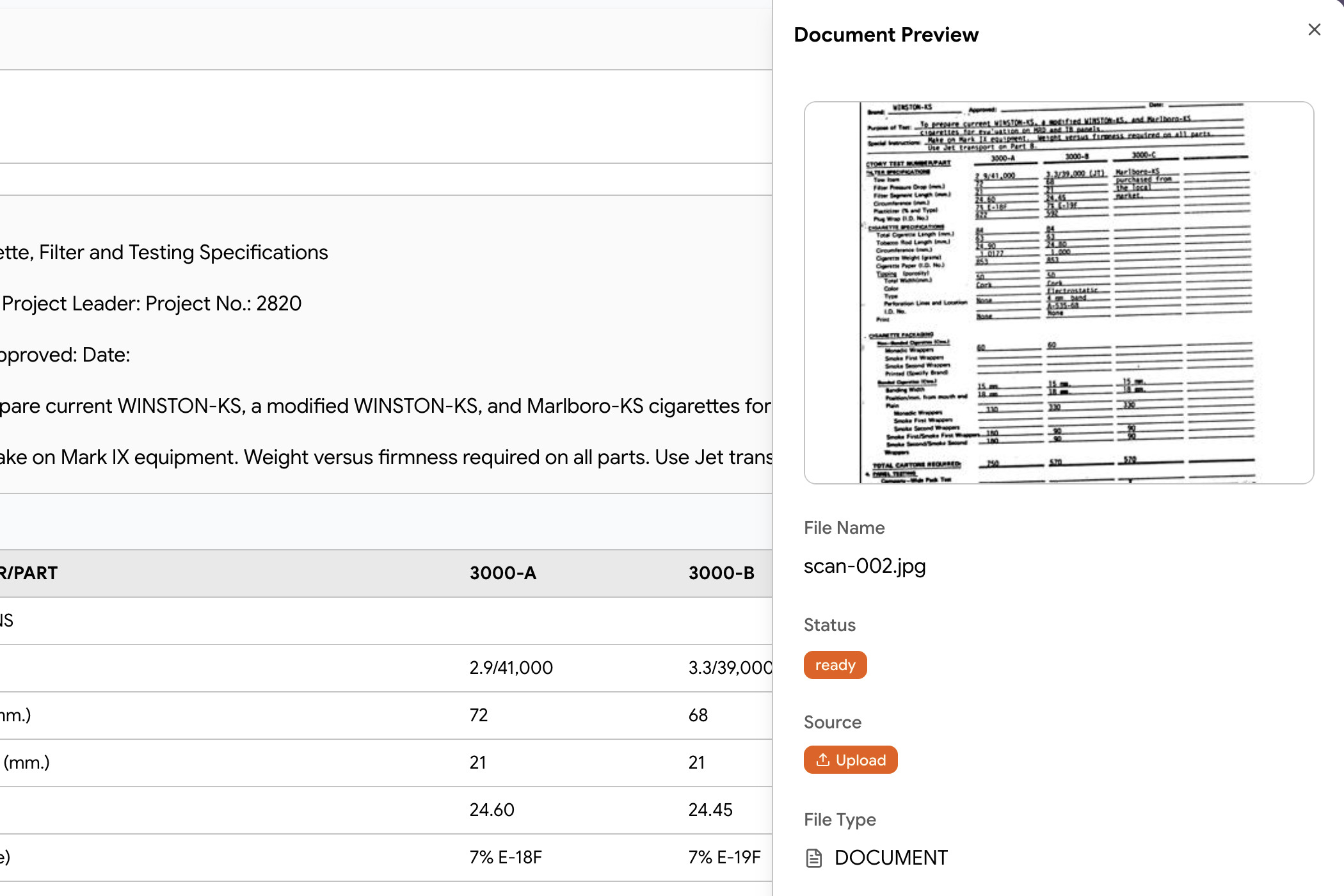Click the Upload source badge

(x=851, y=760)
